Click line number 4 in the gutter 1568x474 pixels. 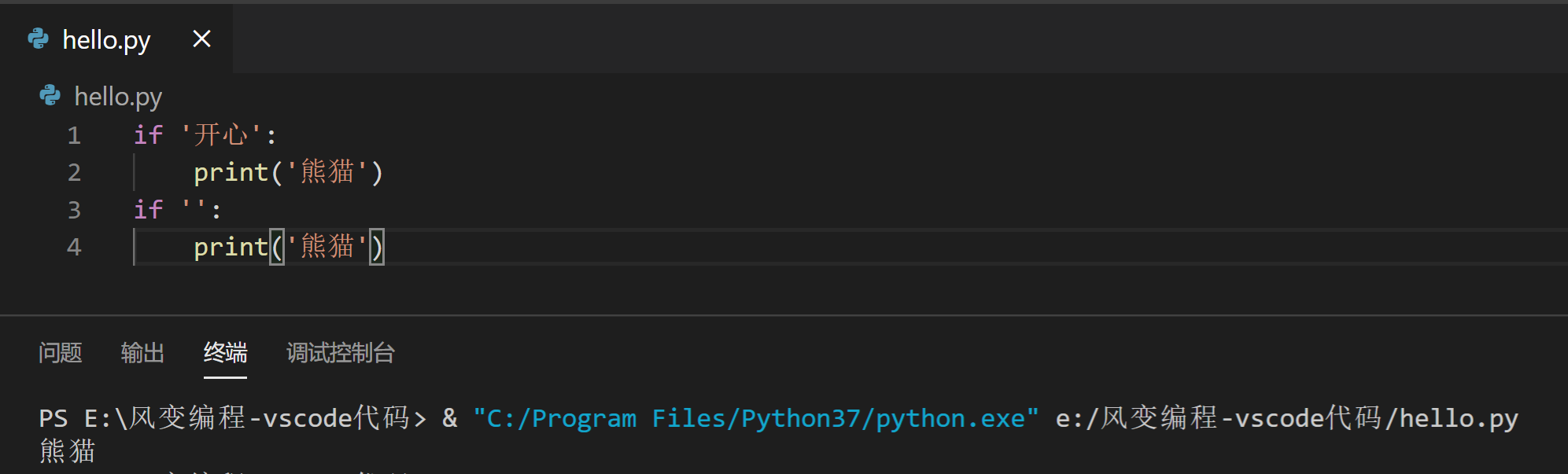click(74, 247)
